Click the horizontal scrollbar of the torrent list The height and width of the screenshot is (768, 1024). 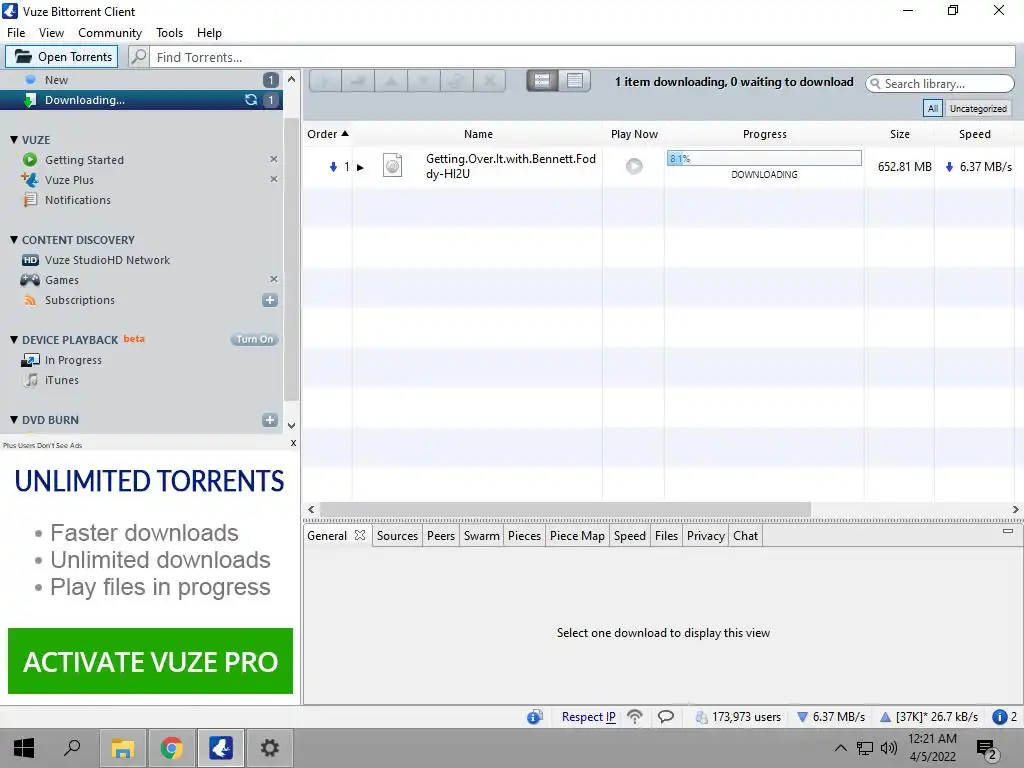pos(566,509)
